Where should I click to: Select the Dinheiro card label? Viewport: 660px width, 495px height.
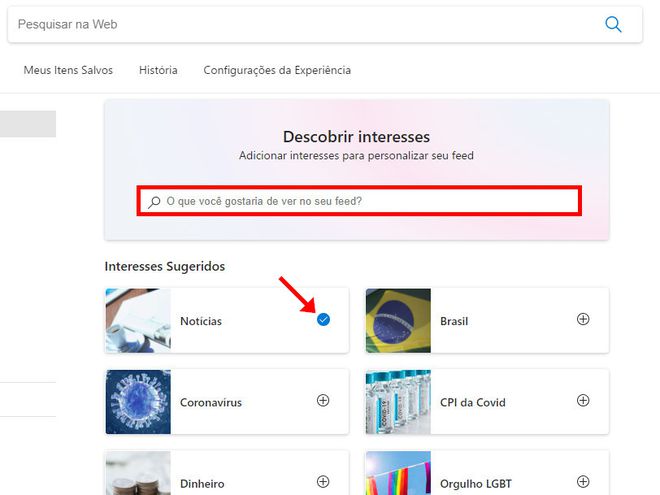pos(202,484)
